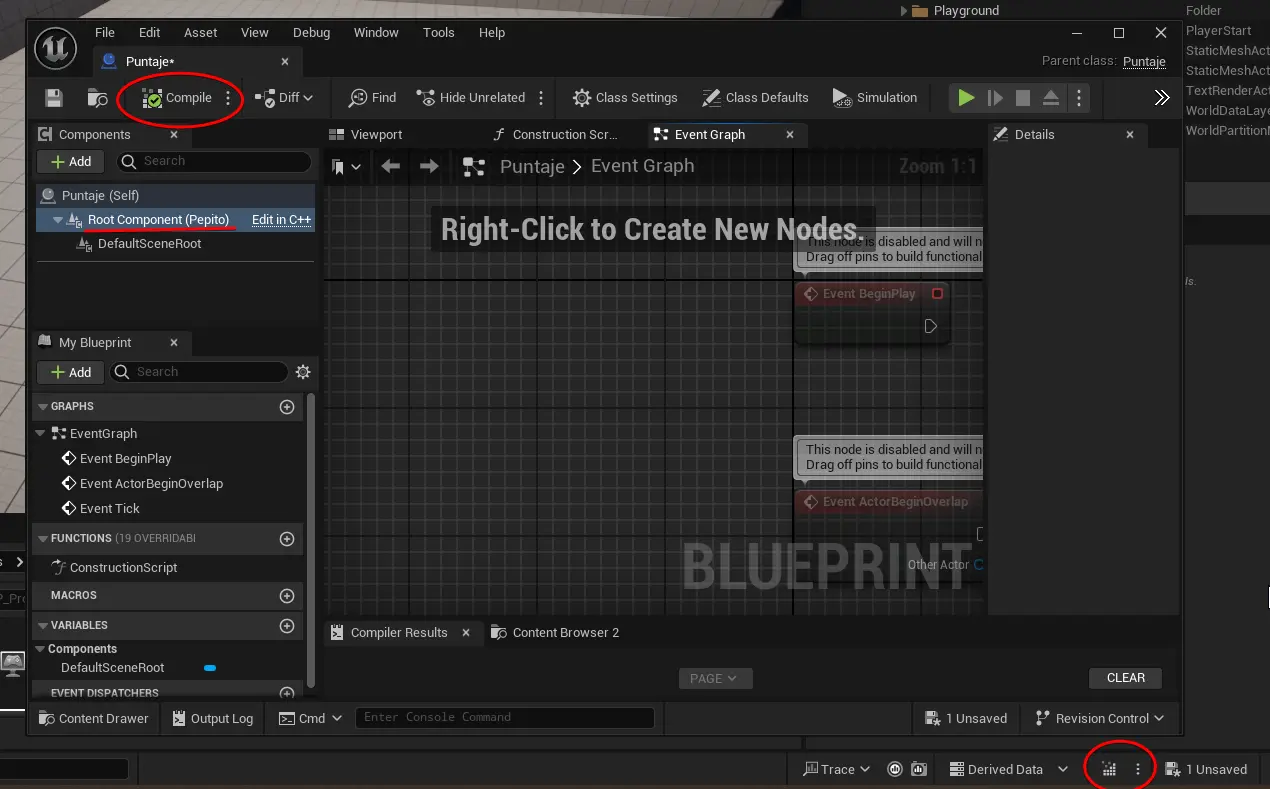This screenshot has width=1270, height=789.
Task: Click the Enter Console Command field
Action: (504, 717)
